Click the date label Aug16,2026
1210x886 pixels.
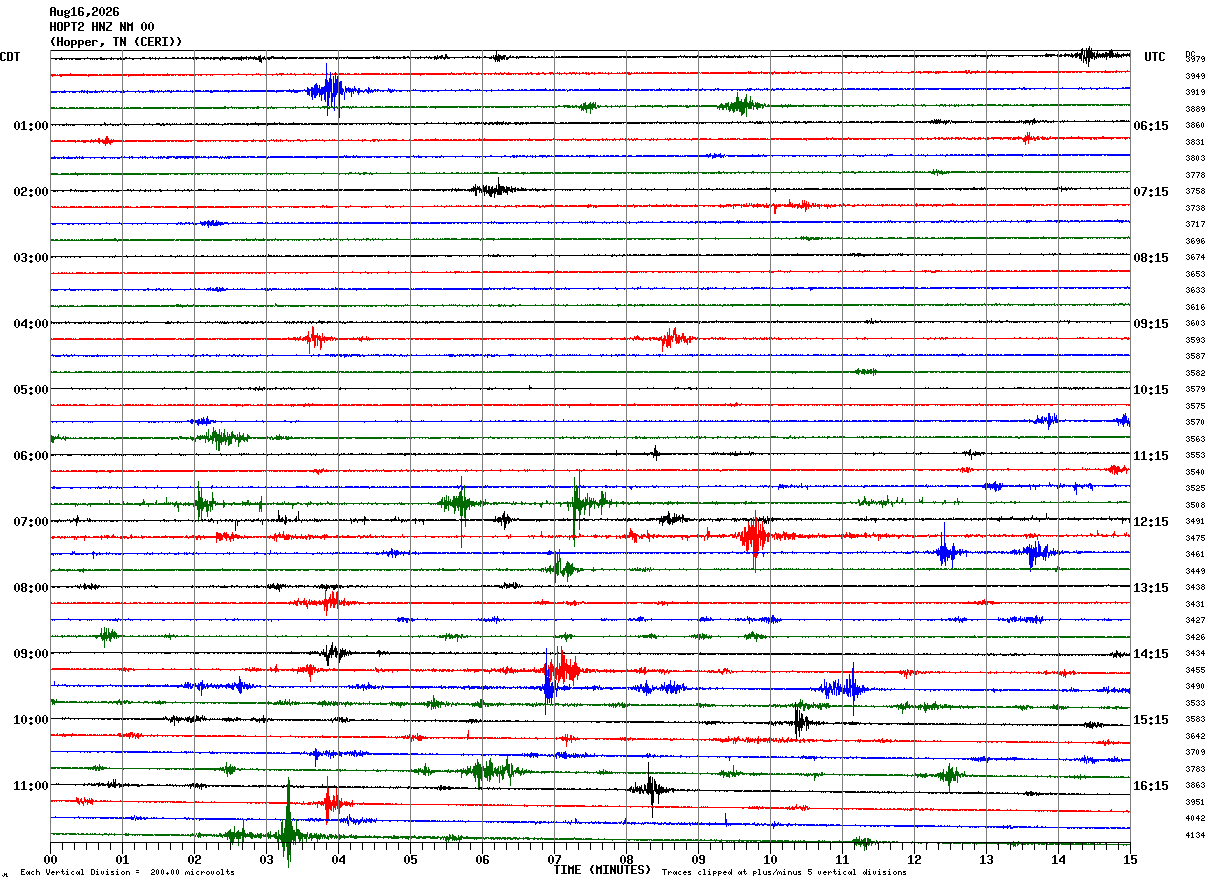coord(84,12)
